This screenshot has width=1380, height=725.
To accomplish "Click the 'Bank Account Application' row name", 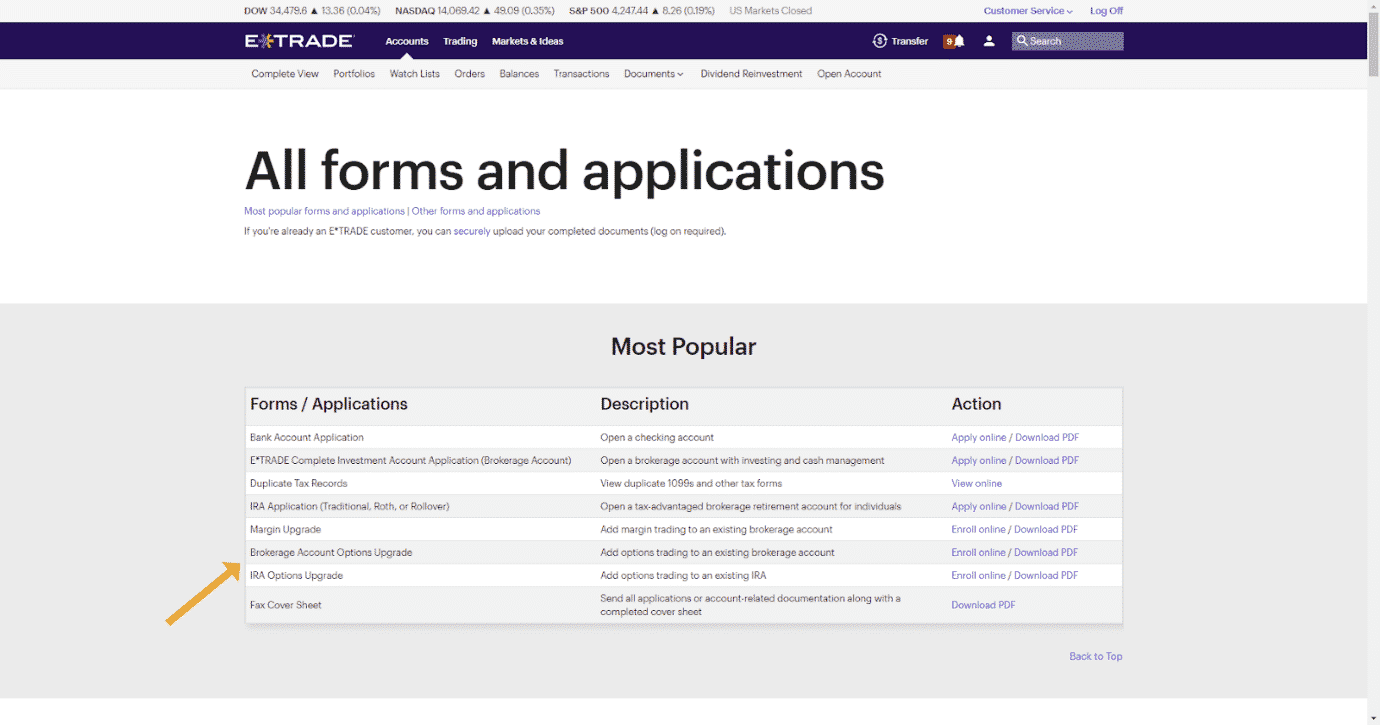I will coord(307,438).
